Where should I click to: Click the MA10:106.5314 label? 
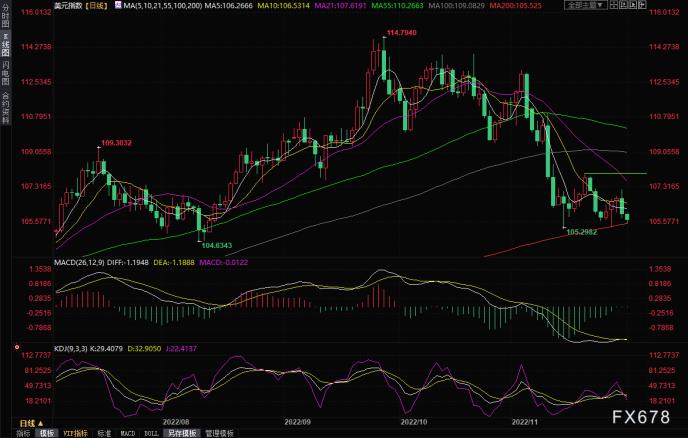pyautogui.click(x=283, y=6)
